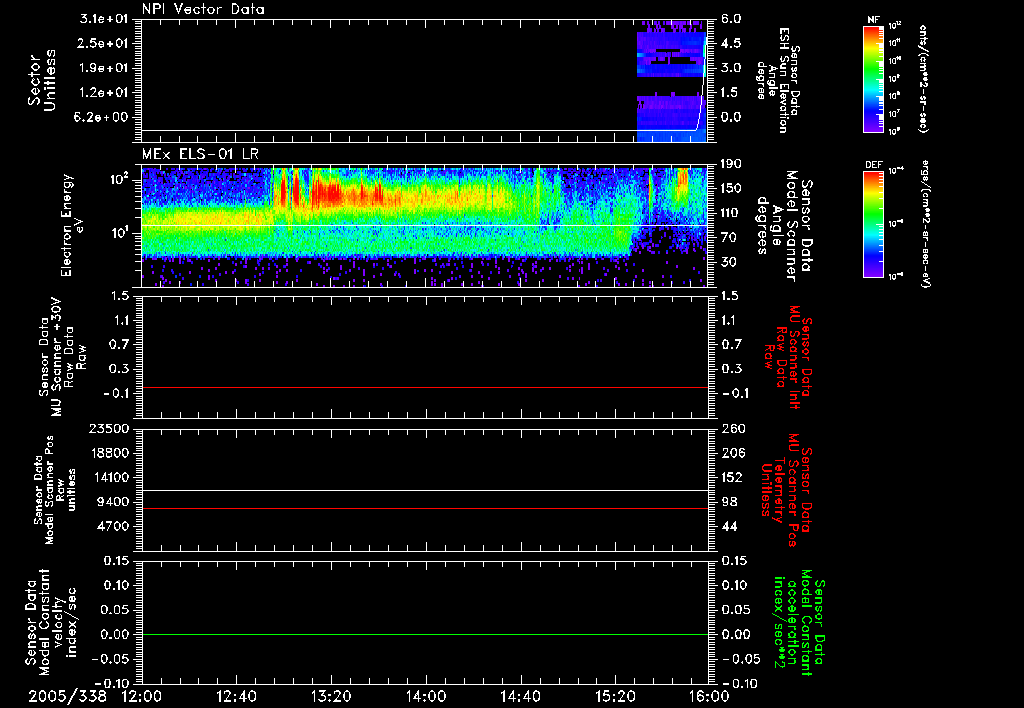
Task: Click the 10² Electron Energy tick label
Action: click(x=118, y=179)
